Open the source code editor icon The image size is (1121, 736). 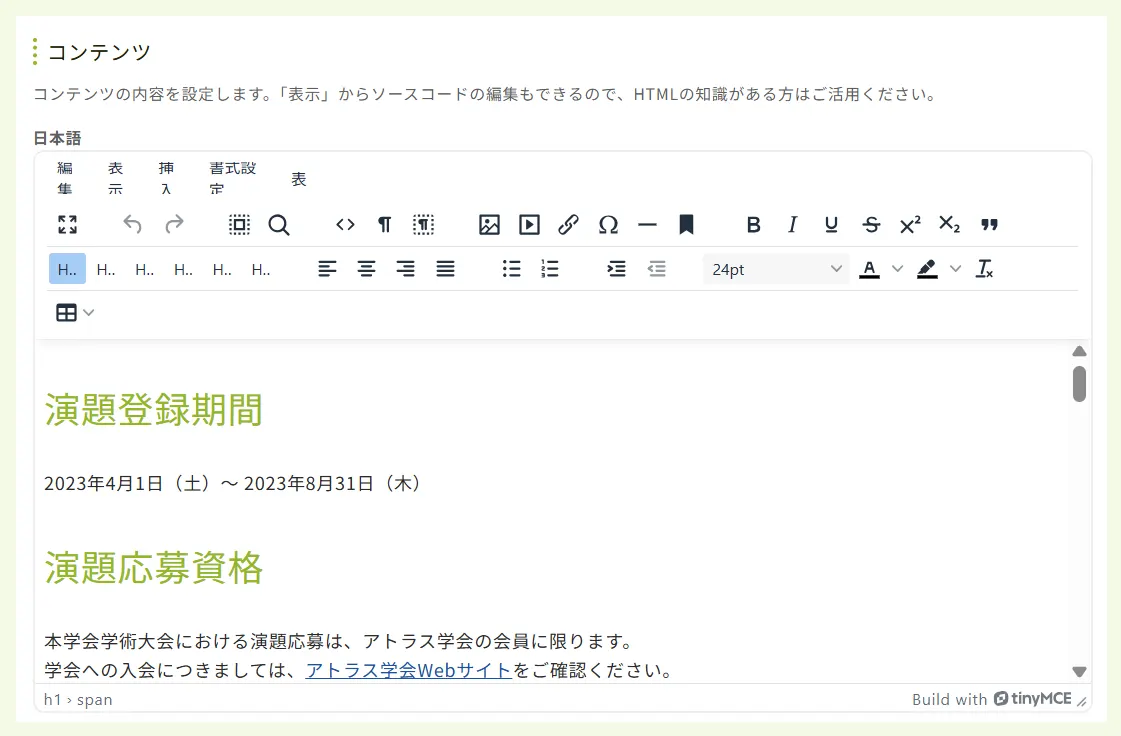click(x=344, y=225)
